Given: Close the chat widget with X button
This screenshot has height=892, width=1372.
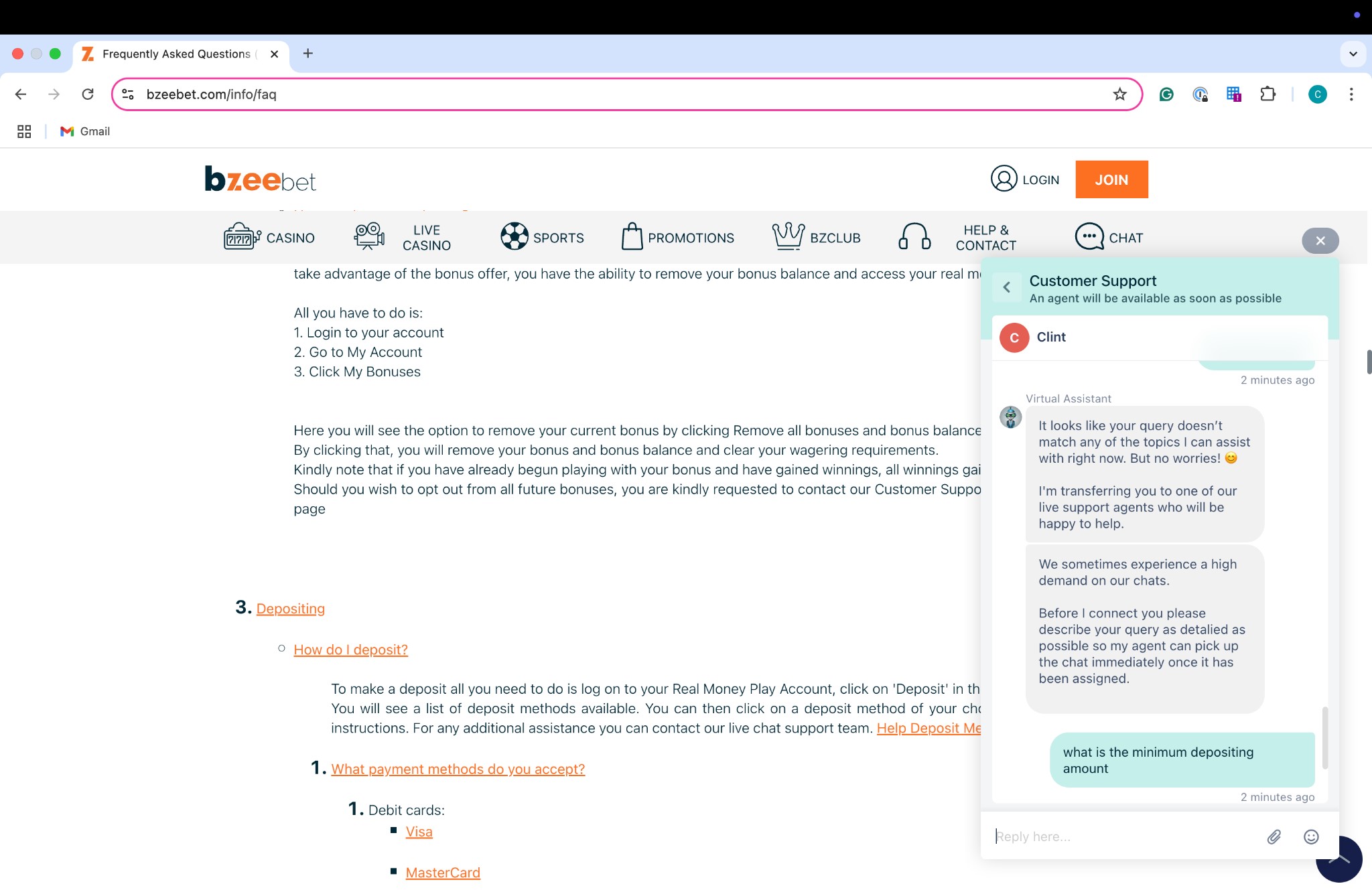Looking at the screenshot, I should click(x=1320, y=240).
